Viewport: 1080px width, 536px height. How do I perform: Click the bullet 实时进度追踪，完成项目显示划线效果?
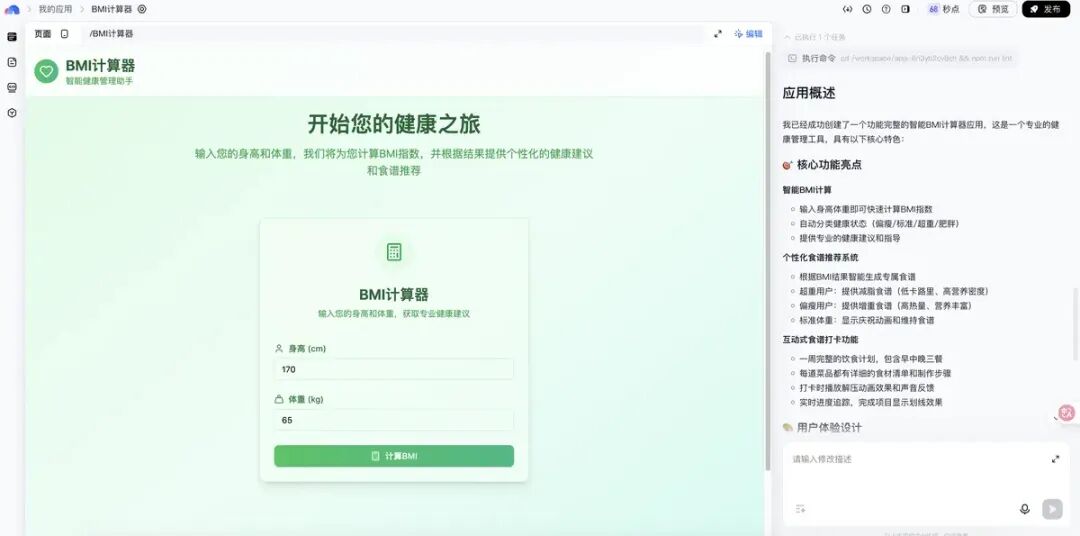click(871, 402)
